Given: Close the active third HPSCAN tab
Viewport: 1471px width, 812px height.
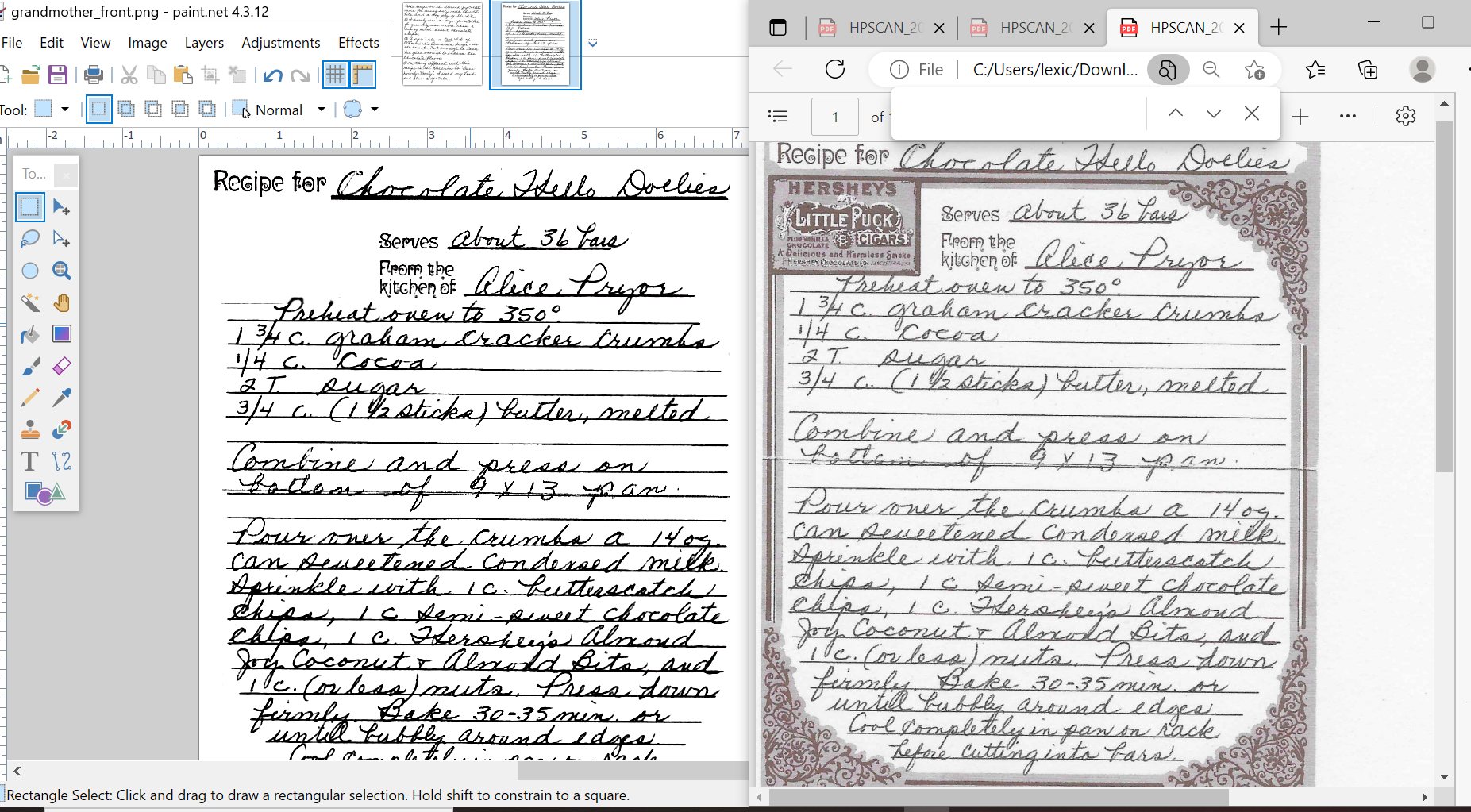Looking at the screenshot, I should (1240, 28).
